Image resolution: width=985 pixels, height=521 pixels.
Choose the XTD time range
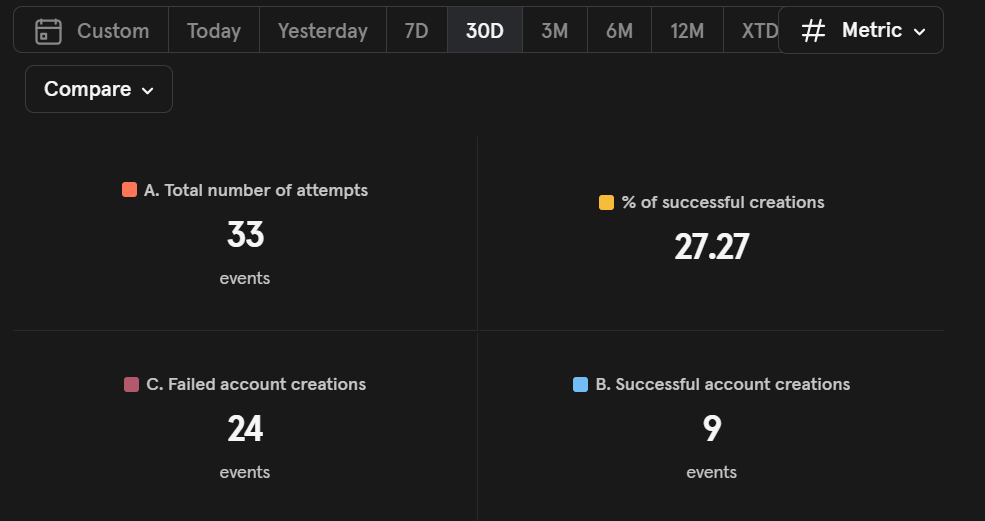pyautogui.click(x=759, y=31)
